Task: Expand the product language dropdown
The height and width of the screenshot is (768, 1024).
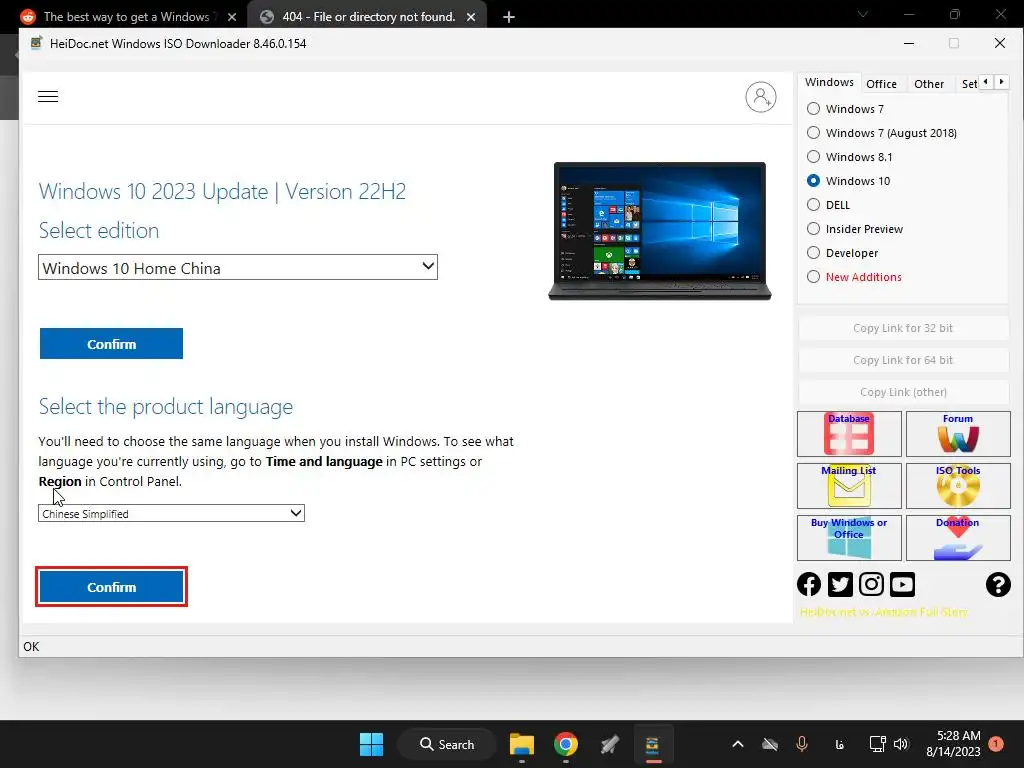Action: coord(171,513)
